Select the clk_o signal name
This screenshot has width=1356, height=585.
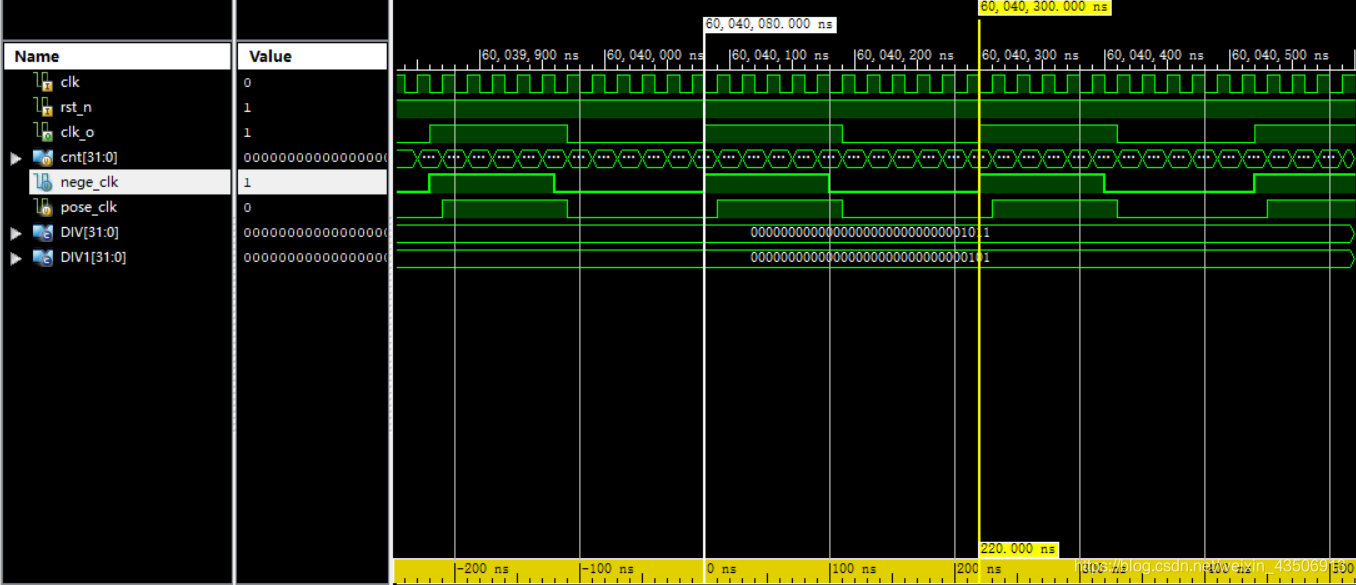coord(77,132)
